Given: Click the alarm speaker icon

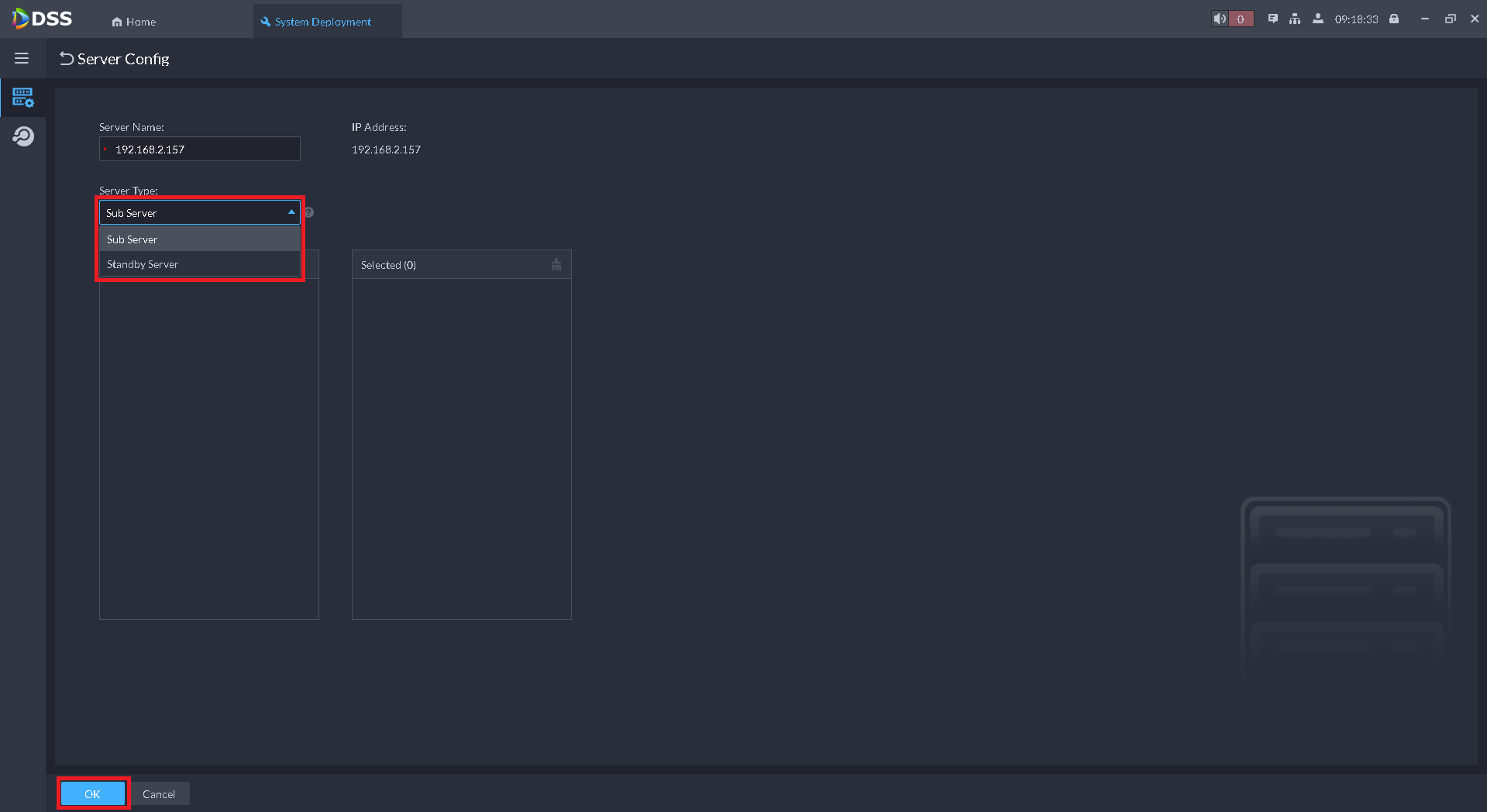Looking at the screenshot, I should tap(1220, 19).
